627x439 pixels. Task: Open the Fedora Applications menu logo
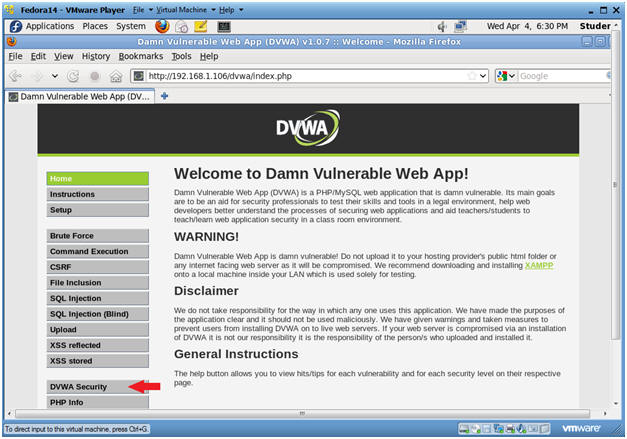click(16, 26)
